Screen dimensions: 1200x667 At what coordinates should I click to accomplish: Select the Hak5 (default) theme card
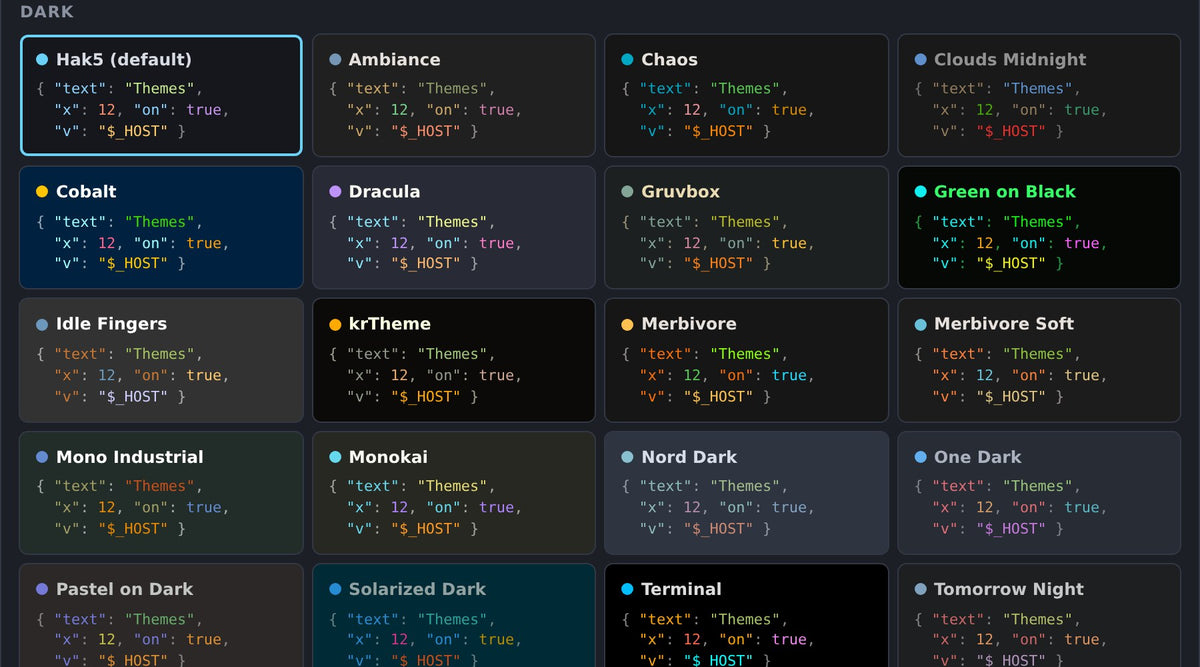(x=161, y=95)
